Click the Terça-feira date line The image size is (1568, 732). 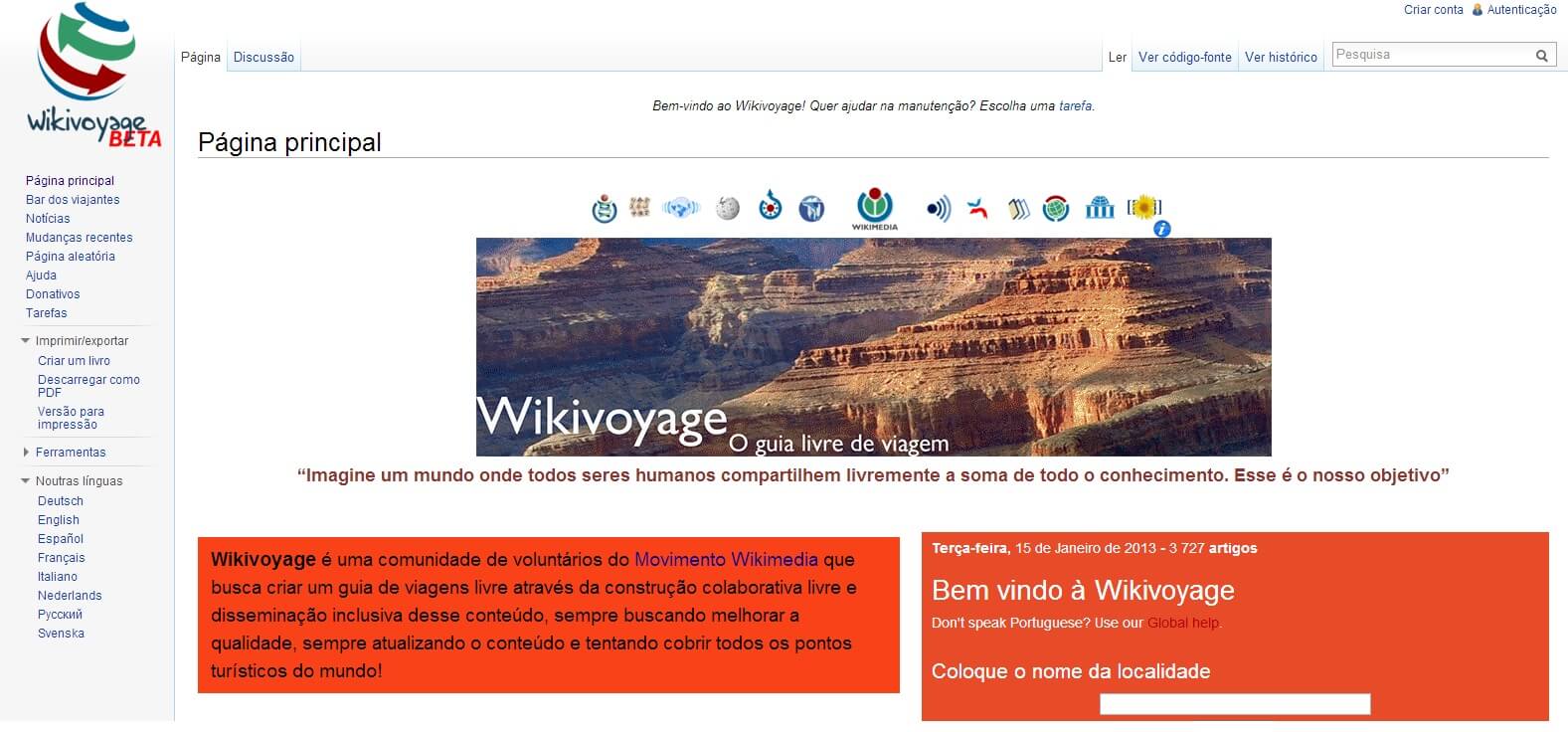tap(1095, 548)
